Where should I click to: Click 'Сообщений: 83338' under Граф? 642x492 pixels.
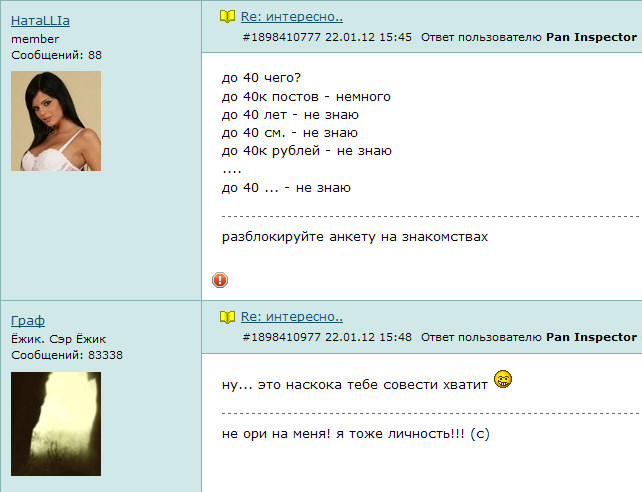coord(67,355)
